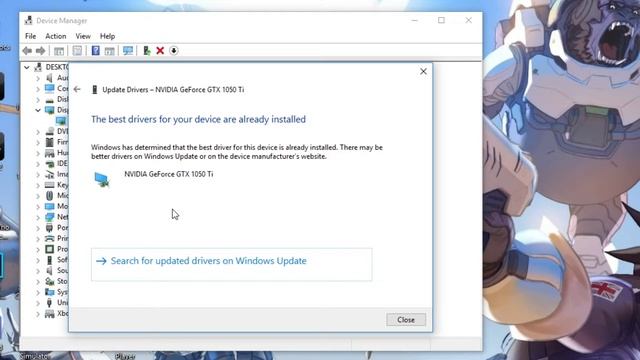Select the Computer category icon in tree

point(49,88)
